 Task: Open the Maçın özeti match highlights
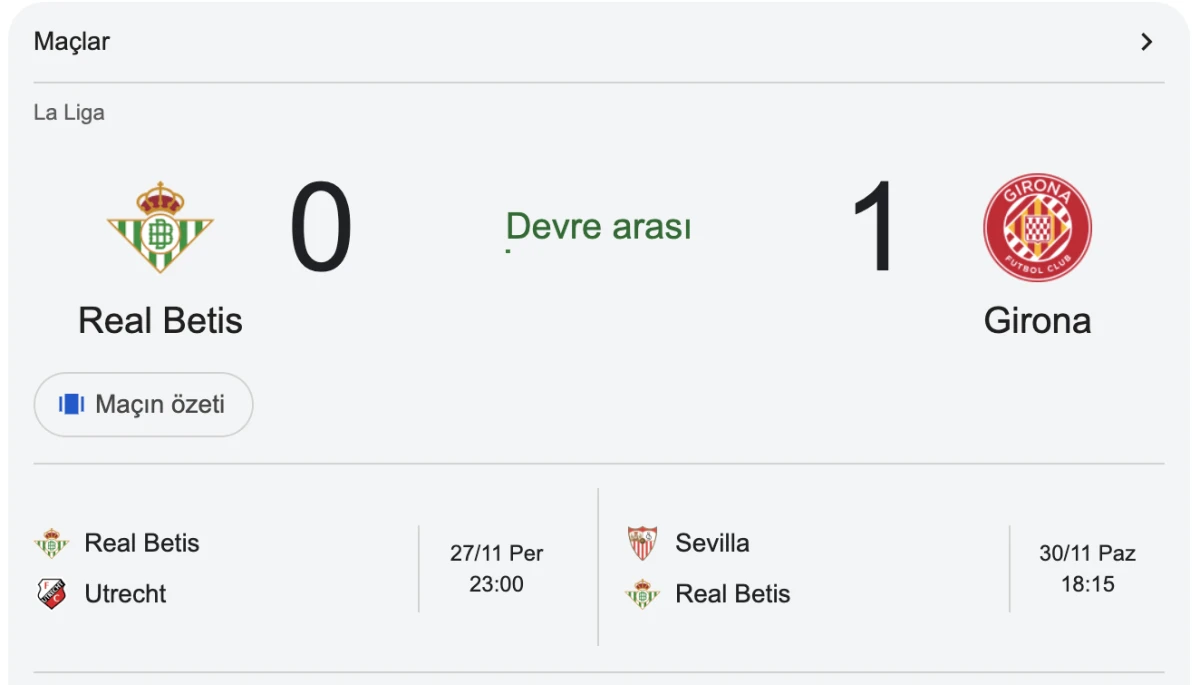(x=143, y=404)
